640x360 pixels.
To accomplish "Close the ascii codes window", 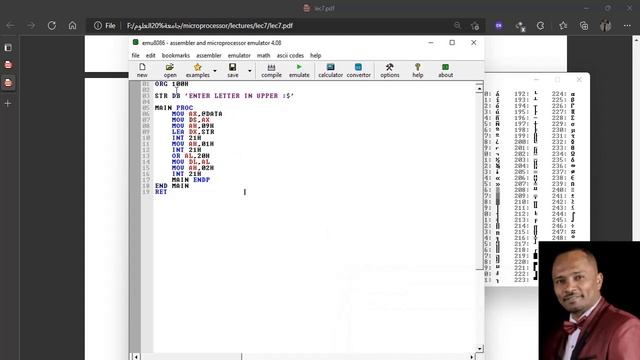I will click(x=579, y=79).
